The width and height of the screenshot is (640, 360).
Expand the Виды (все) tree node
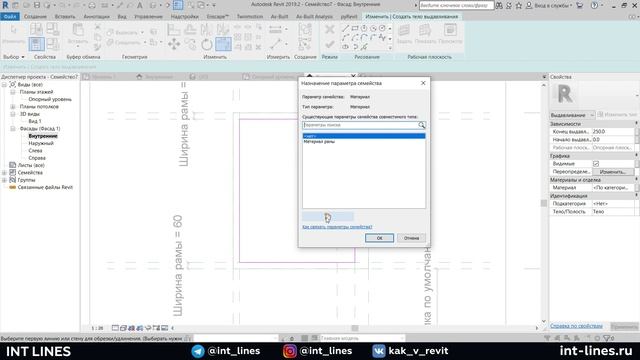pos(4,84)
